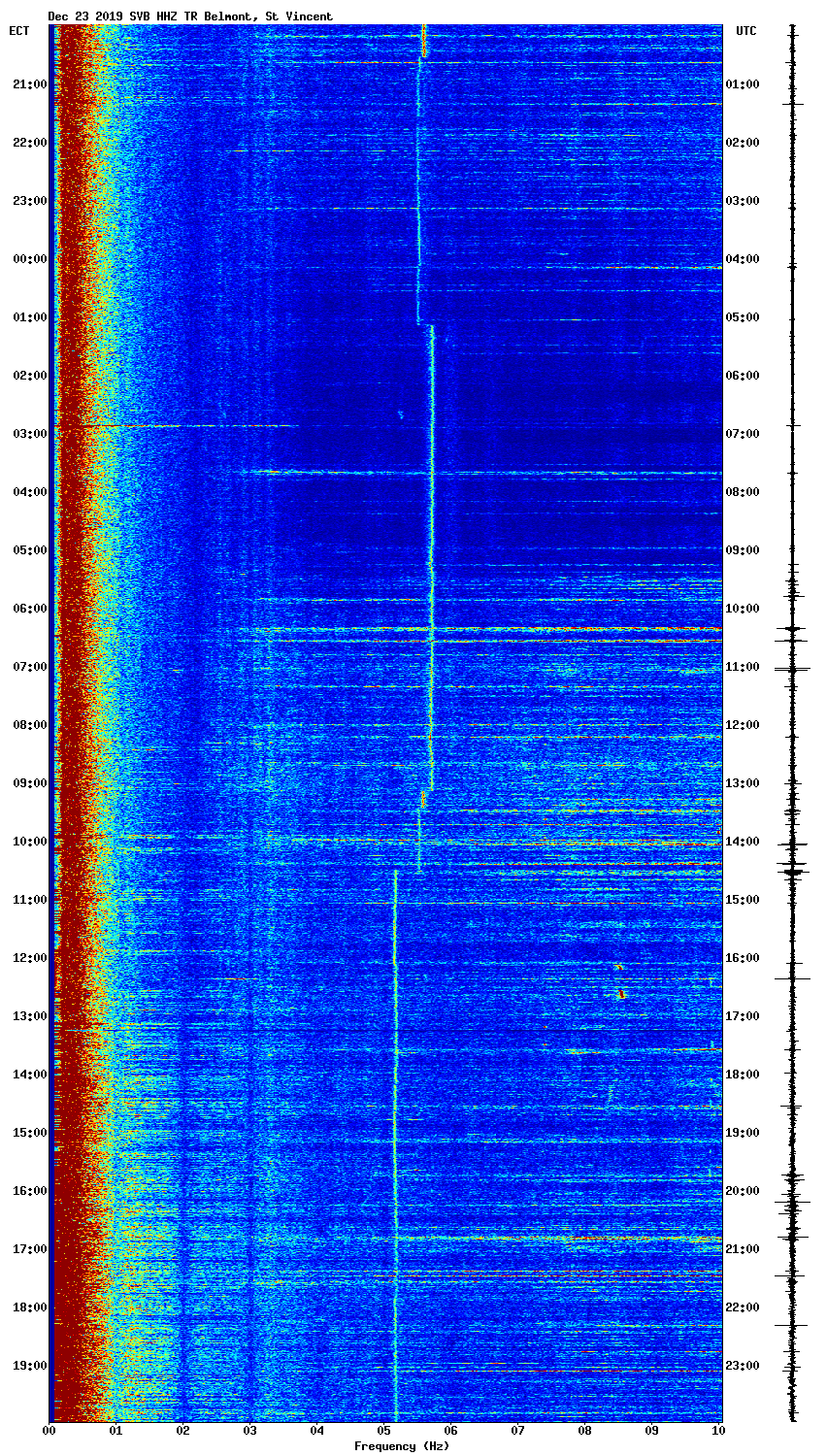Select the 14:00 label on the UTC axis
827x1456 pixels.
[x=743, y=842]
